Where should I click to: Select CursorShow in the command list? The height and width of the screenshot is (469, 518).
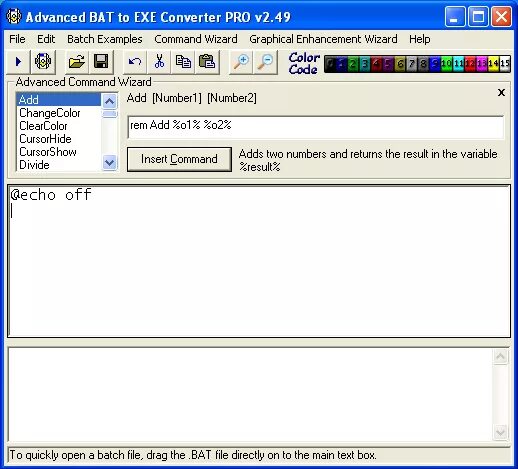click(59, 152)
